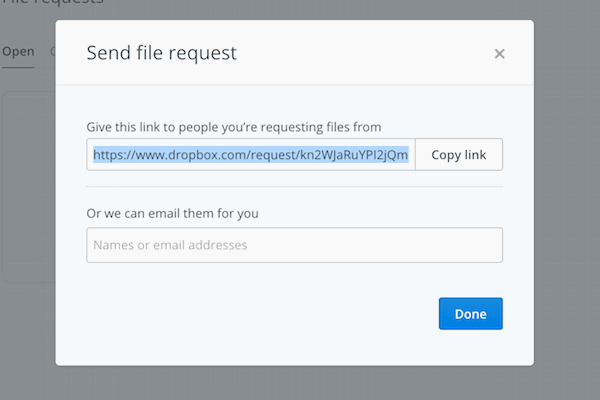Click the Send file request title
The image size is (600, 400).
point(162,53)
